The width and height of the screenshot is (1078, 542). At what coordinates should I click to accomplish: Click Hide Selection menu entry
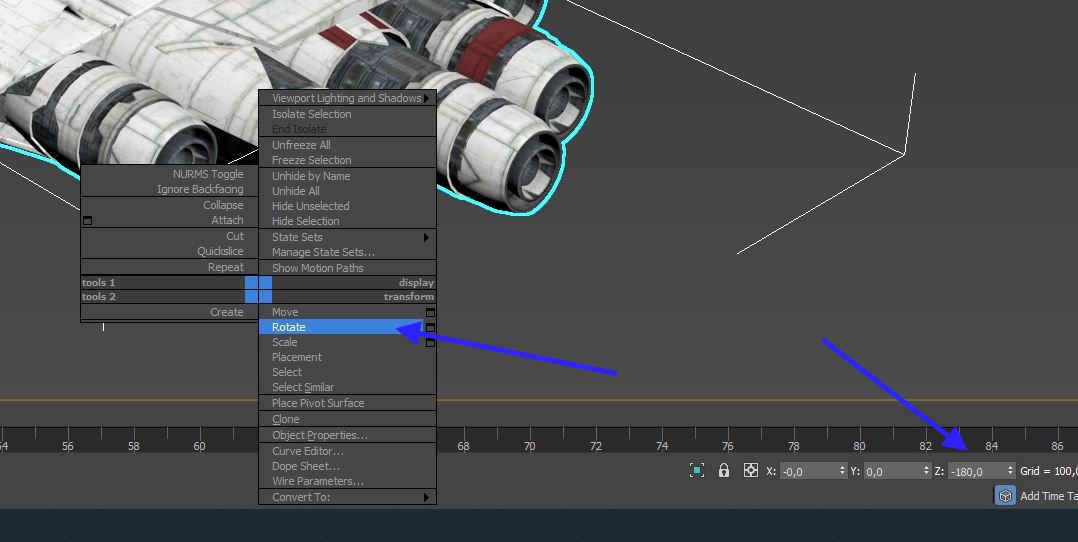[306, 221]
